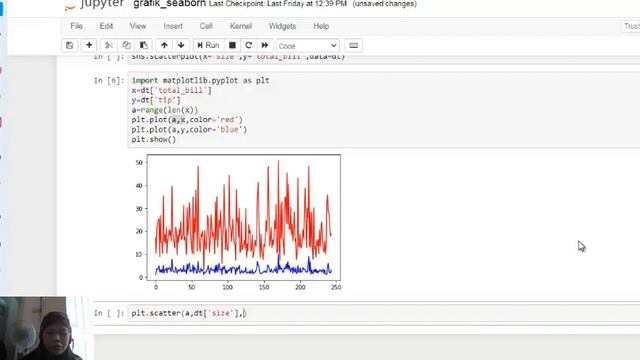Open the Insert menu
The width and height of the screenshot is (640, 360).
(173, 26)
